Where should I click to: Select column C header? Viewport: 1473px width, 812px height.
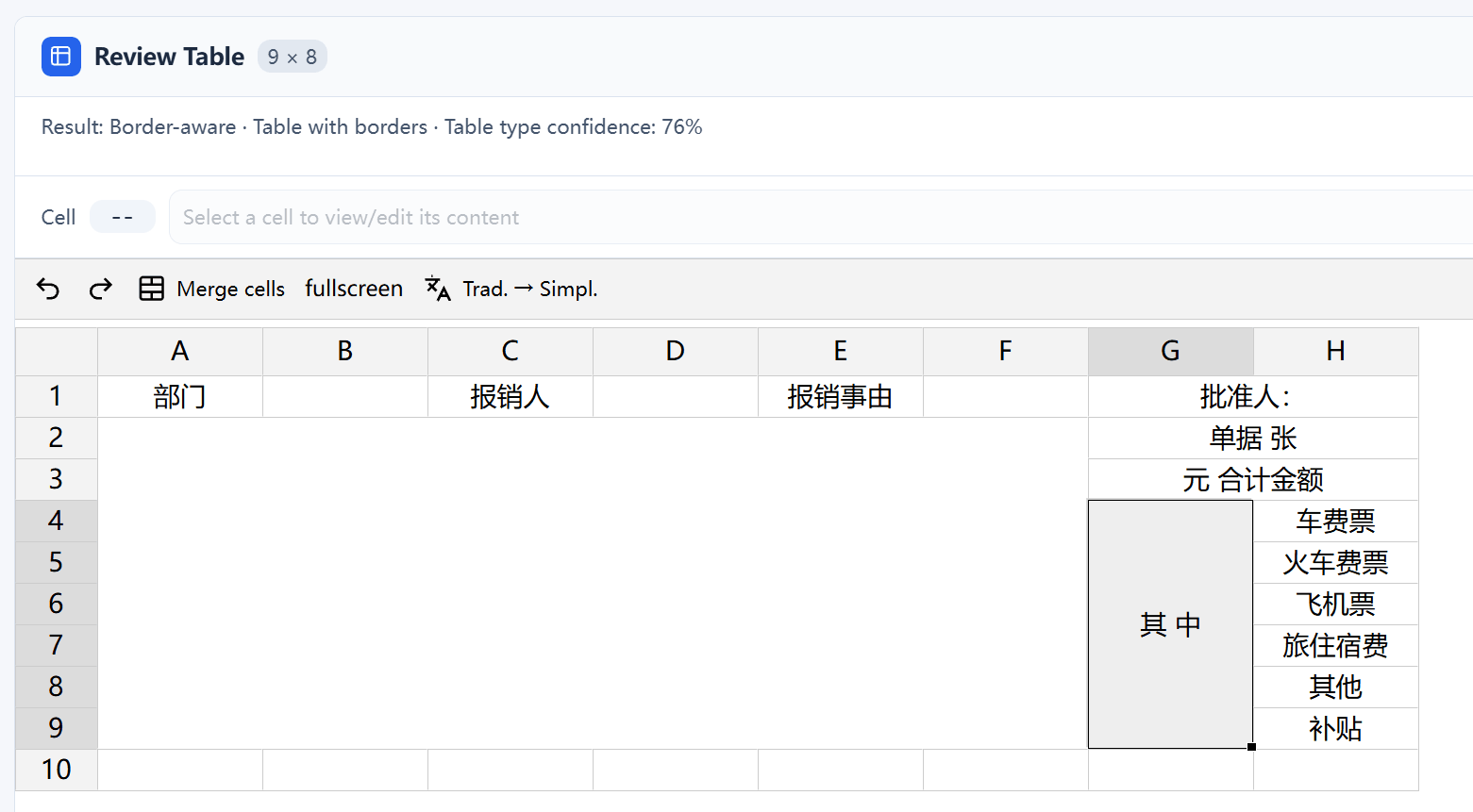click(511, 352)
